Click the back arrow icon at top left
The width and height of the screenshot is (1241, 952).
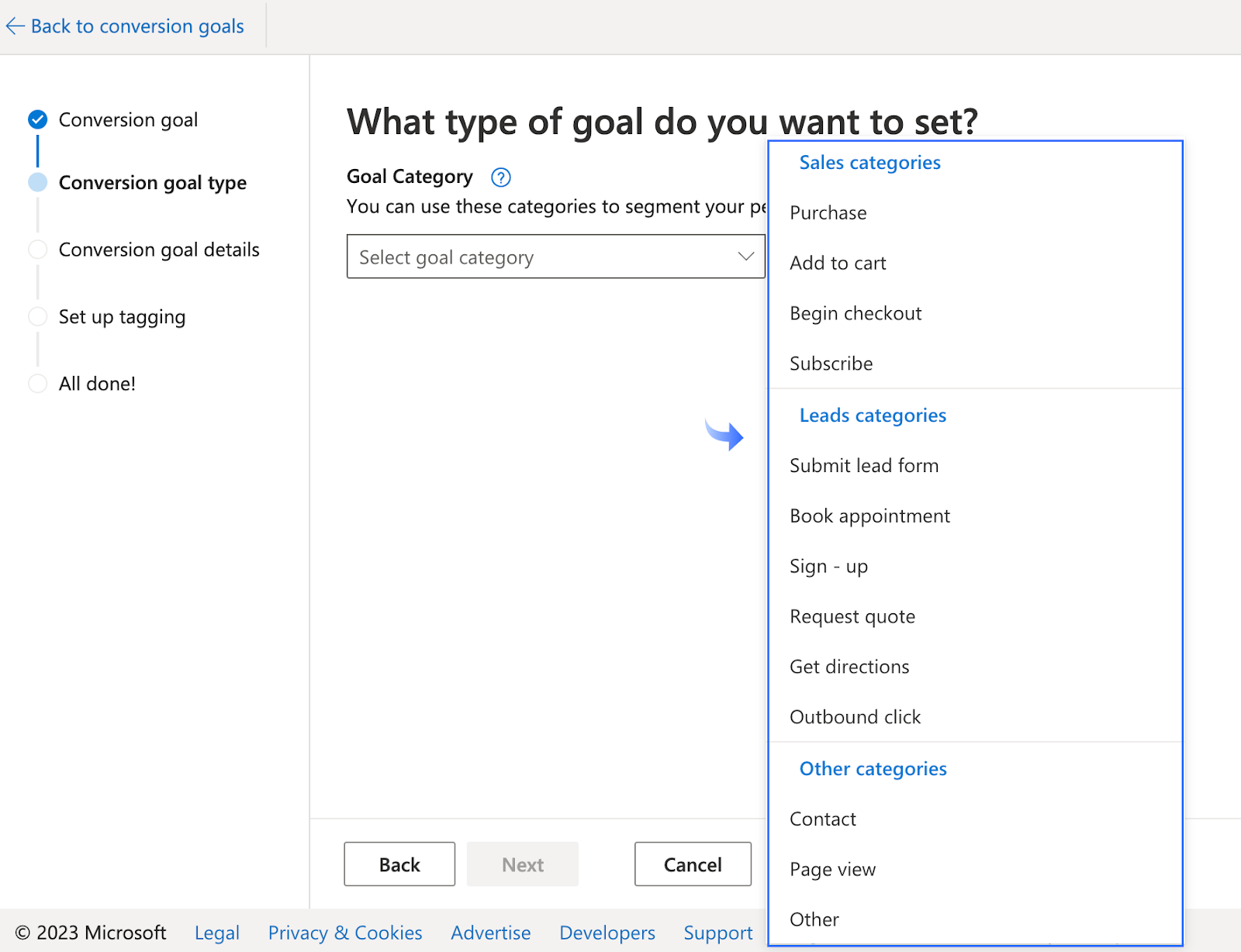[16, 26]
